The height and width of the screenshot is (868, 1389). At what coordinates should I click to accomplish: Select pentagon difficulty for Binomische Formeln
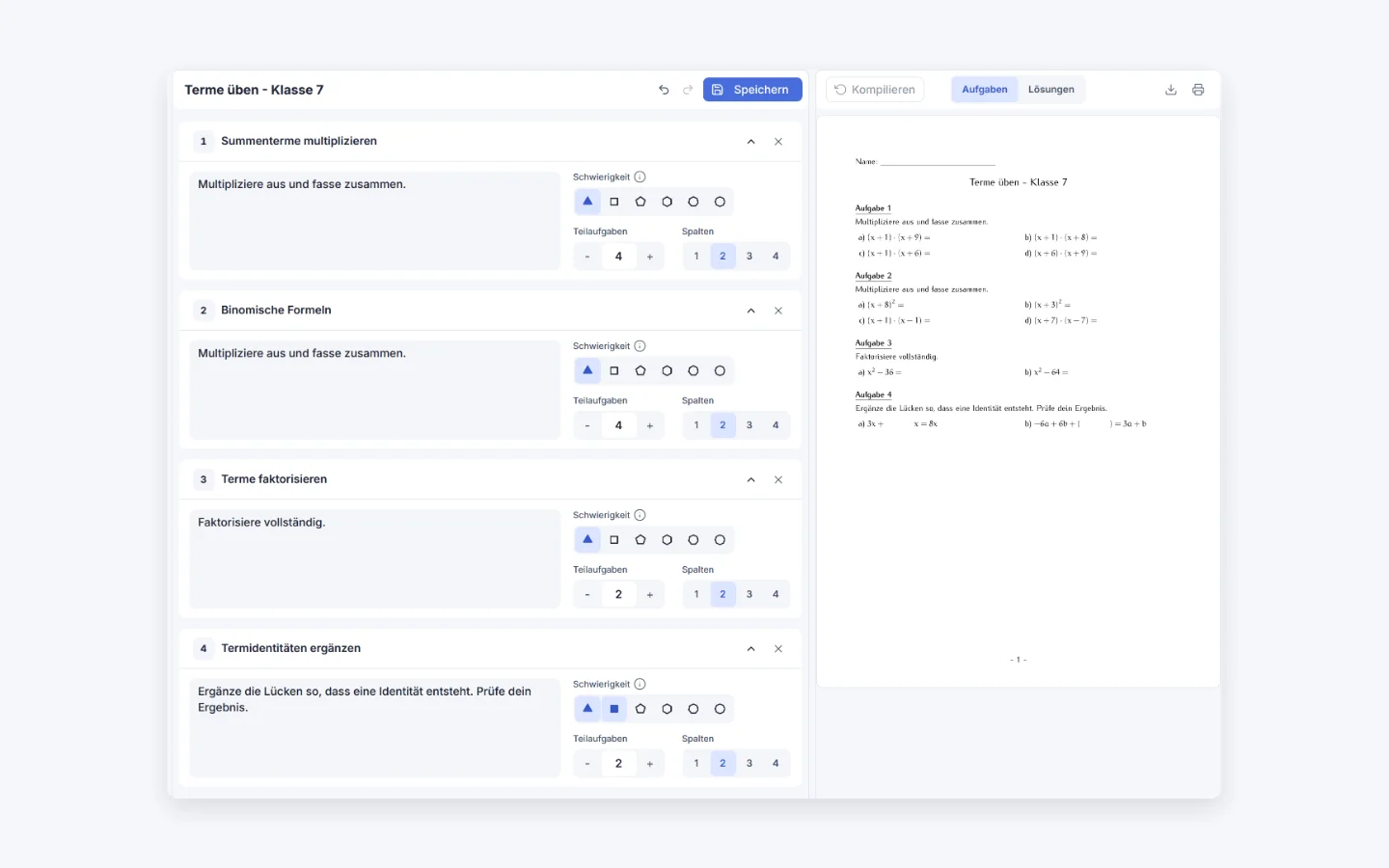(x=640, y=370)
